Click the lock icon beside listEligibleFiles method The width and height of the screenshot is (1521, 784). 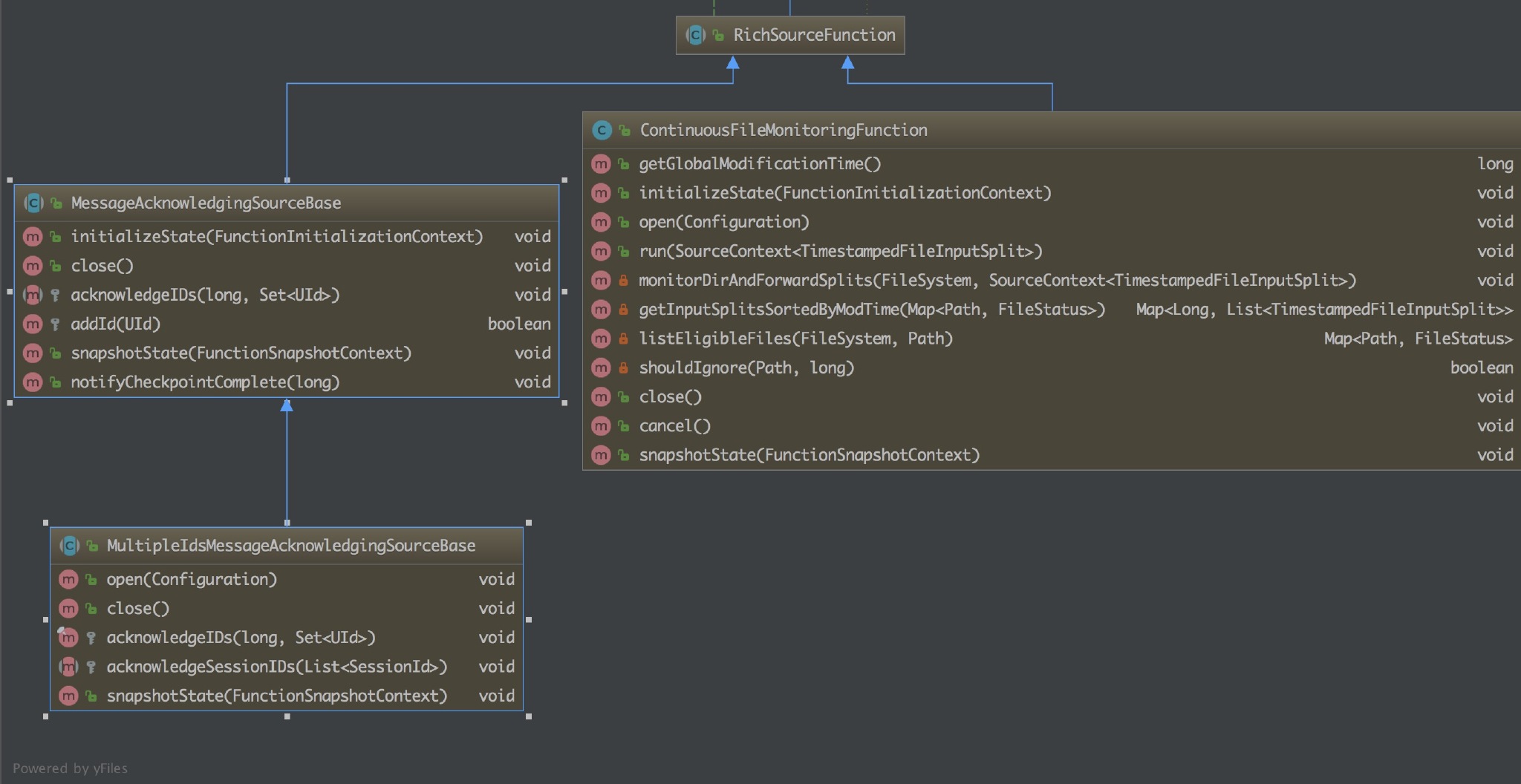(x=623, y=339)
